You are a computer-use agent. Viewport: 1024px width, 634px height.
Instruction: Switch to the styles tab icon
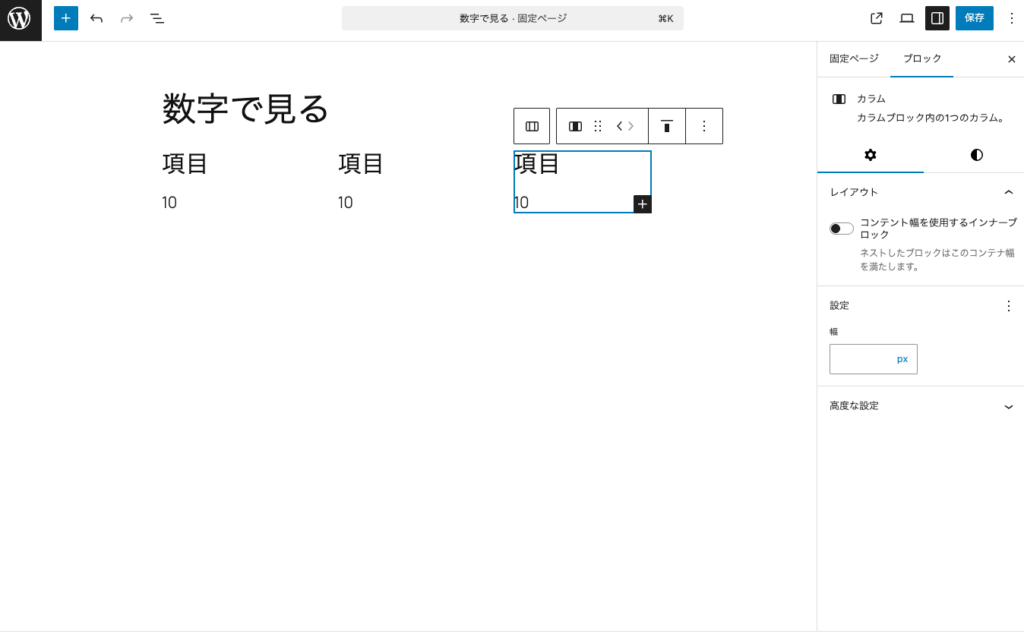point(976,155)
